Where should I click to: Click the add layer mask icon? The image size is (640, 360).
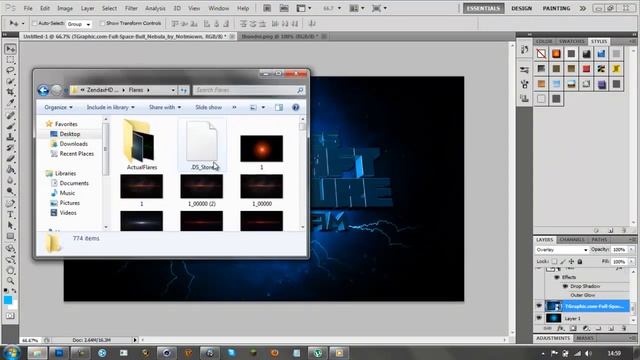(x=573, y=328)
